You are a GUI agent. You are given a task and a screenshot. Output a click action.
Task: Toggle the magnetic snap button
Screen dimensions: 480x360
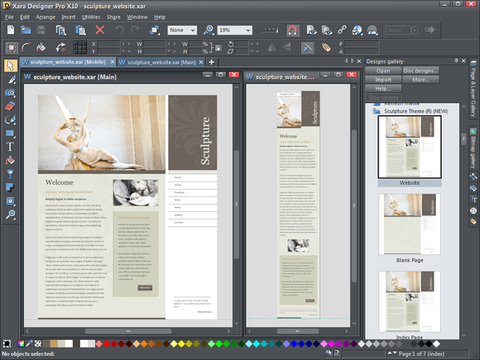tap(292, 30)
